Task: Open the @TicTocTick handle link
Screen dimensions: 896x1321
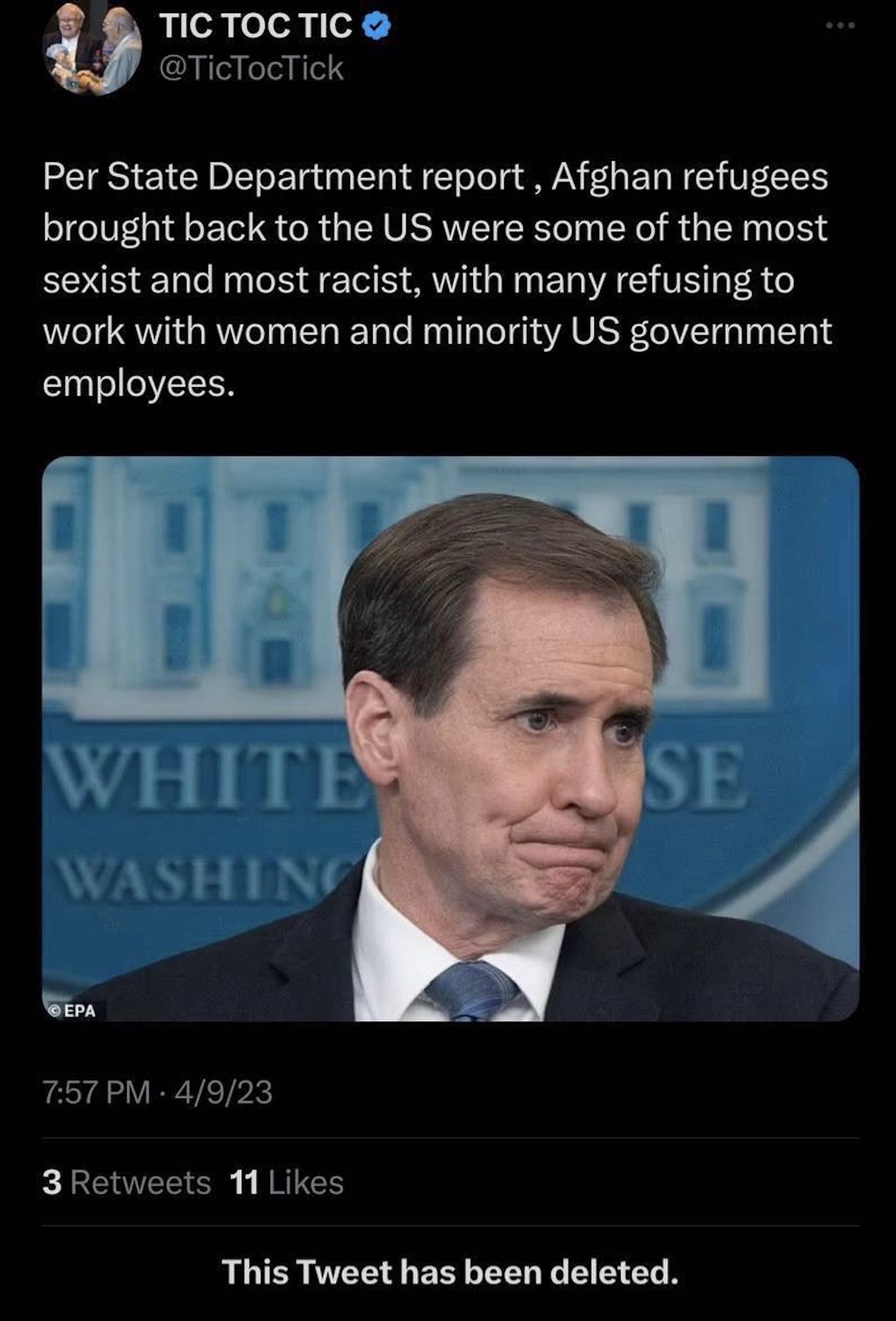Action: click(x=252, y=68)
